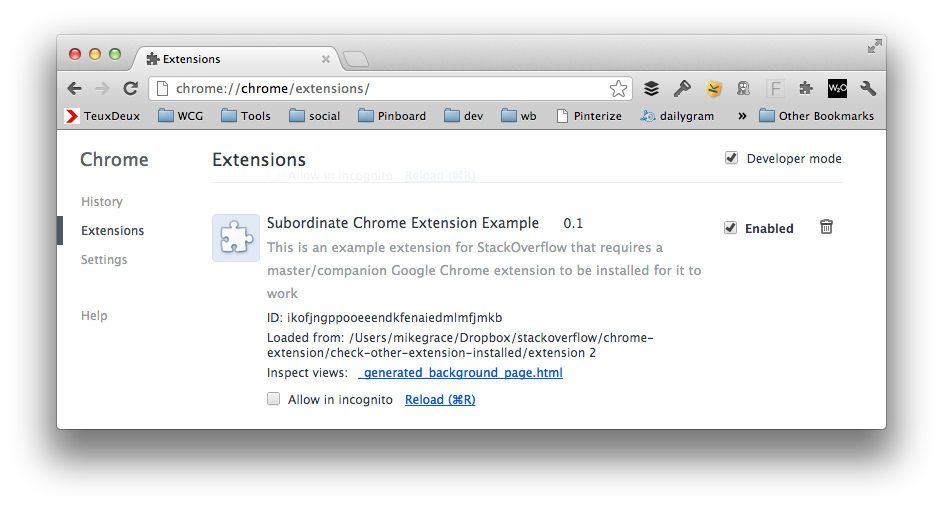The width and height of the screenshot is (943, 508).
Task: Bookmark this page with the star icon
Action: tap(618, 89)
